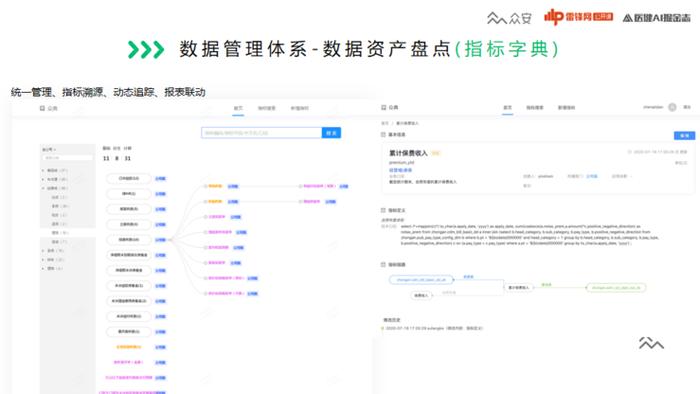Click the blue button above the info card
700x394 pixels.
click(684, 136)
